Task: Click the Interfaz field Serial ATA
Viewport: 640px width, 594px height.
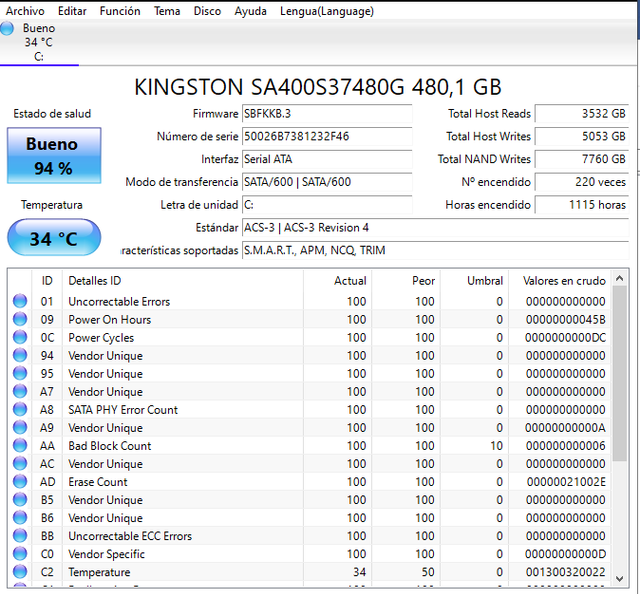Action: pyautogui.click(x=327, y=159)
